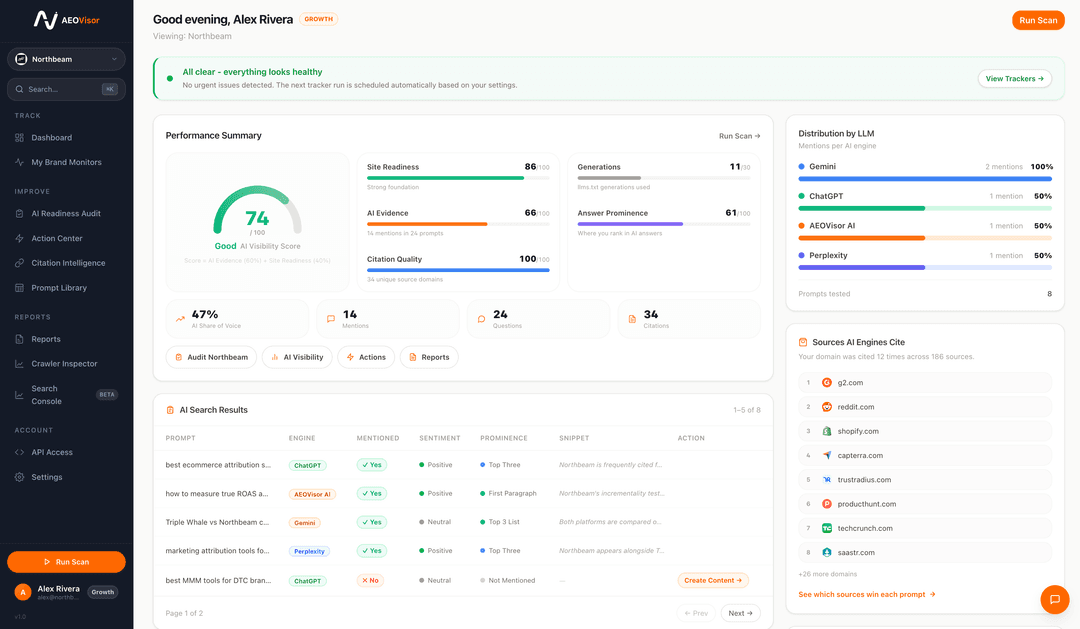Screen dimensions: 1080x629
Task: Click the Settings gear icon
Action: [19, 477]
